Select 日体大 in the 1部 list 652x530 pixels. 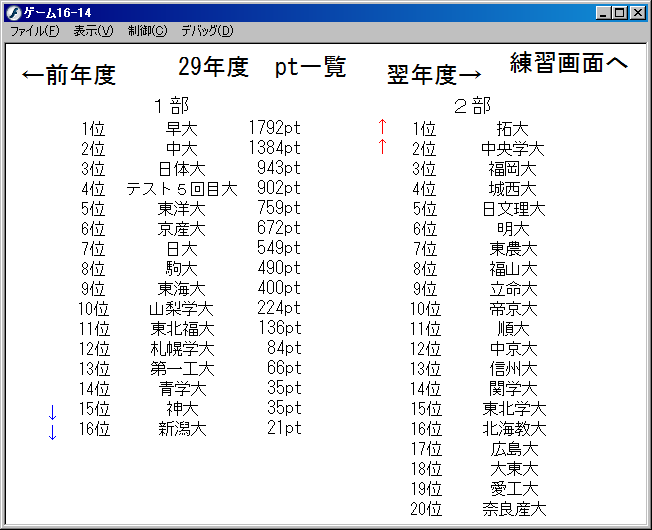tap(182, 168)
